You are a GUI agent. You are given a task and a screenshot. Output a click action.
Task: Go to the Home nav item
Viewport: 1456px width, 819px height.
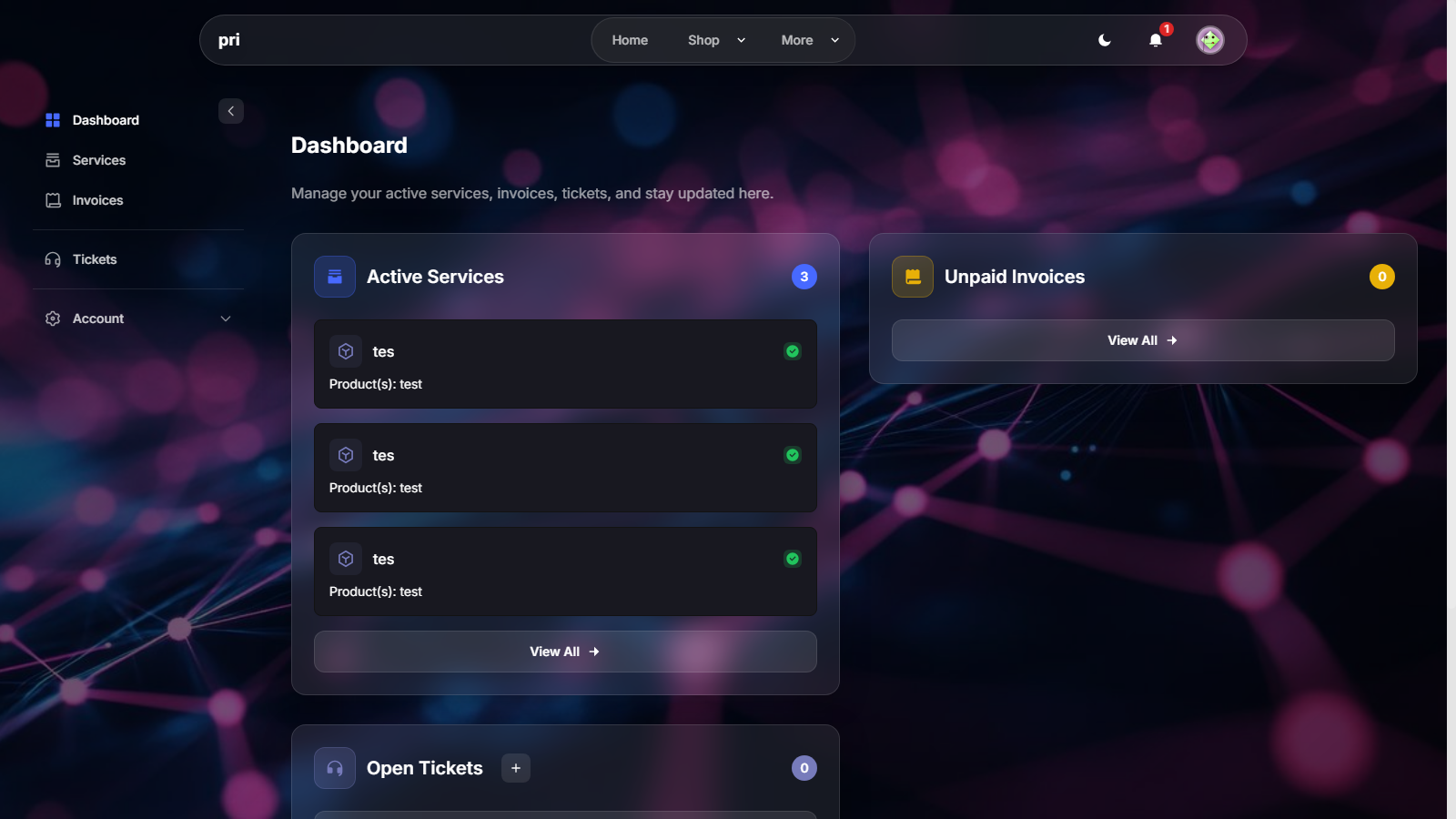[x=630, y=40]
